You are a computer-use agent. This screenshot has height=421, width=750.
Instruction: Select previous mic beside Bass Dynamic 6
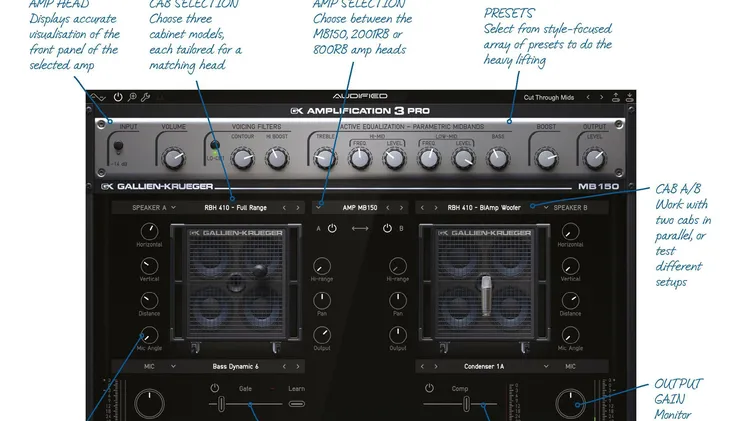click(284, 366)
